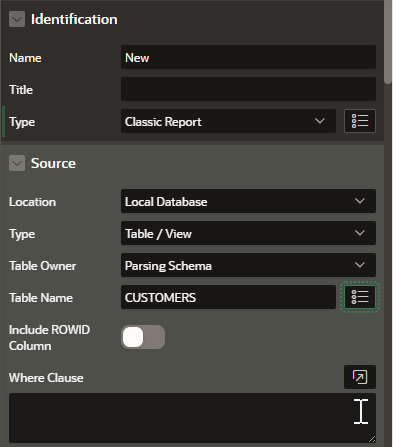Open the Classic Report type dropdown
393x447 pixels.
pos(228,121)
